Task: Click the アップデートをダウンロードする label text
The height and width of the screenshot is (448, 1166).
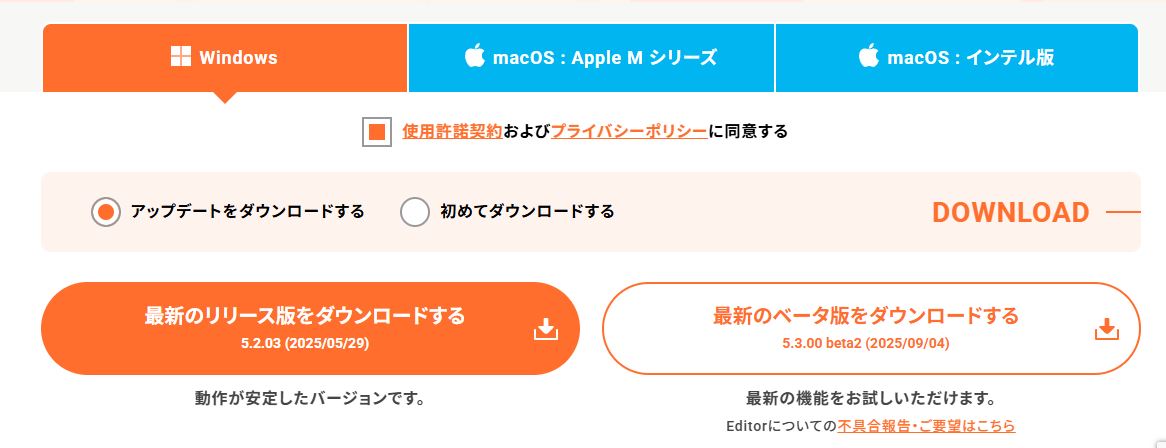Action: 247,212
